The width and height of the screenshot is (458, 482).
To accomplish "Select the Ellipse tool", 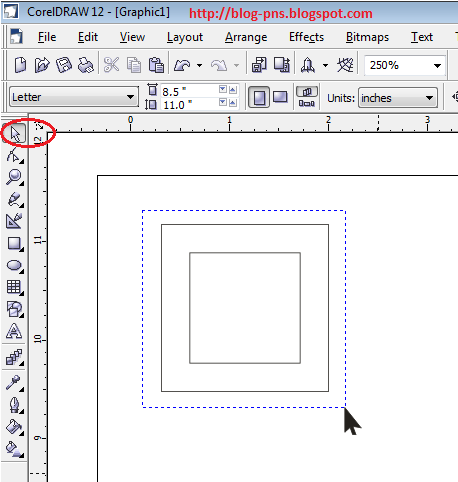I will tap(14, 266).
